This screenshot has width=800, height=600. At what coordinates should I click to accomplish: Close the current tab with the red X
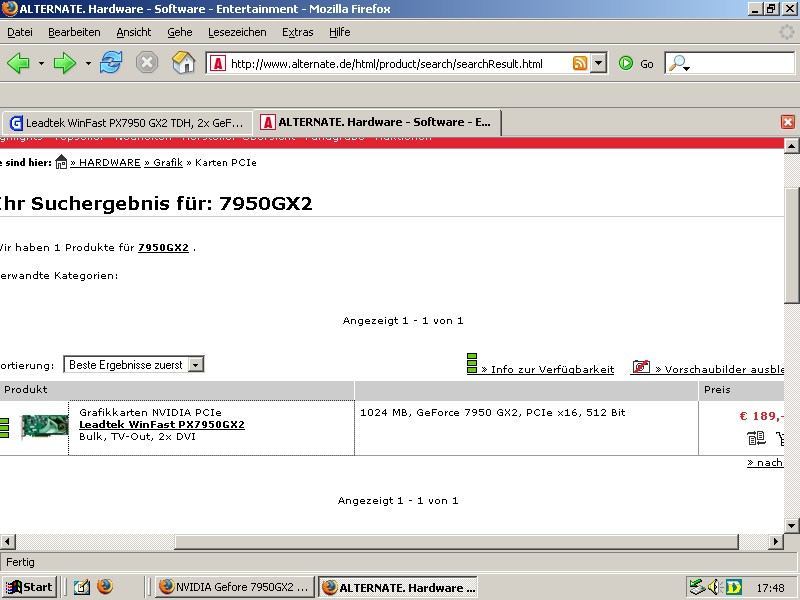[x=788, y=122]
